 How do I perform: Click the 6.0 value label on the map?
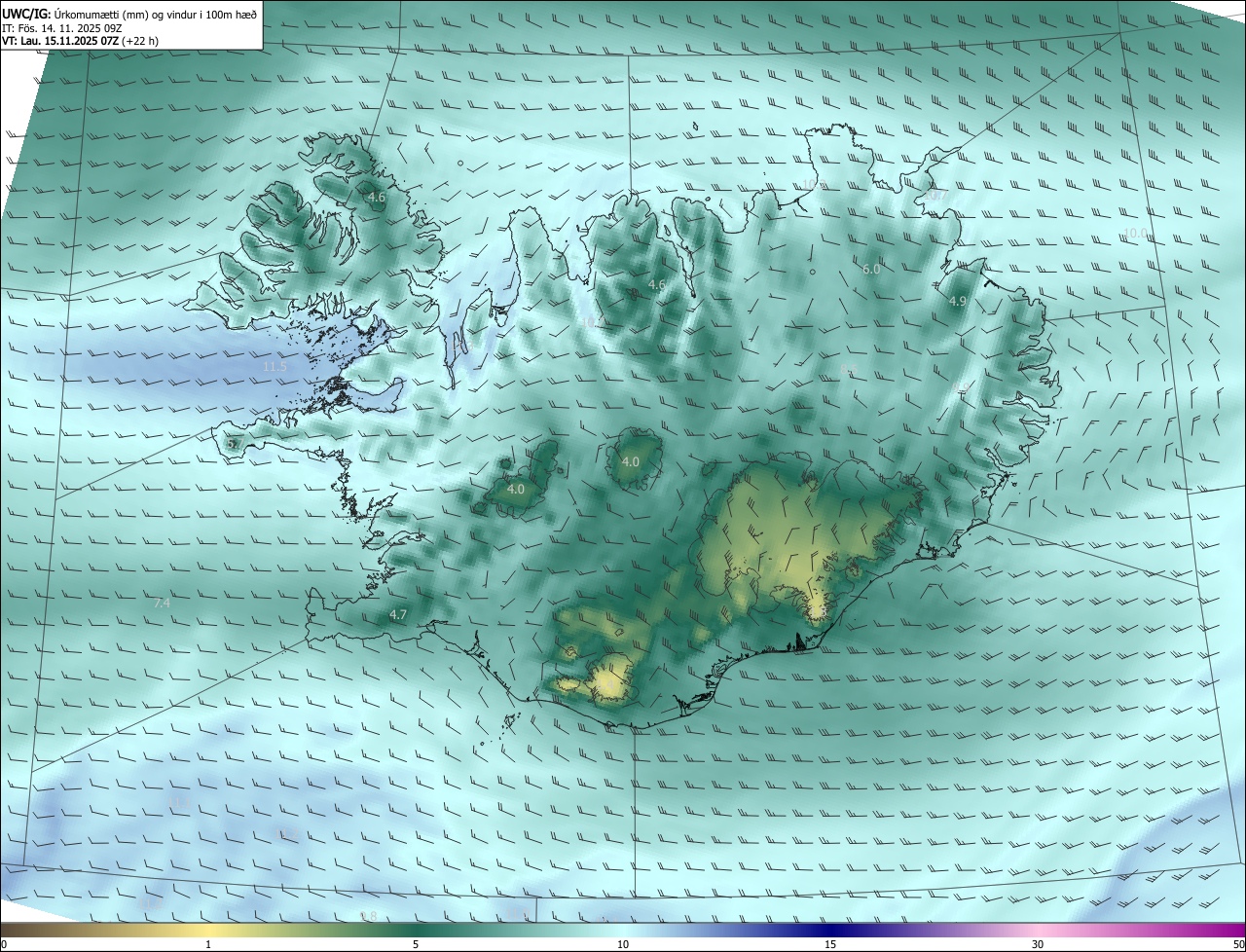[x=871, y=269]
